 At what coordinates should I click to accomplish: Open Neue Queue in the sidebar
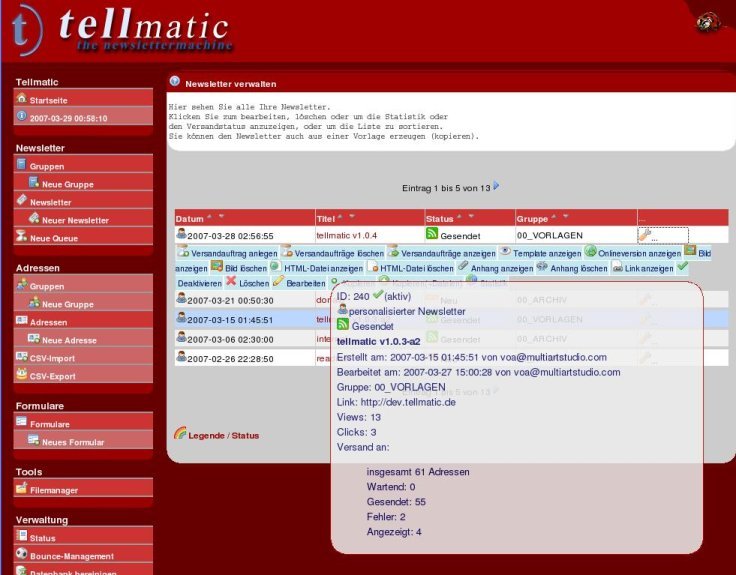(54, 238)
